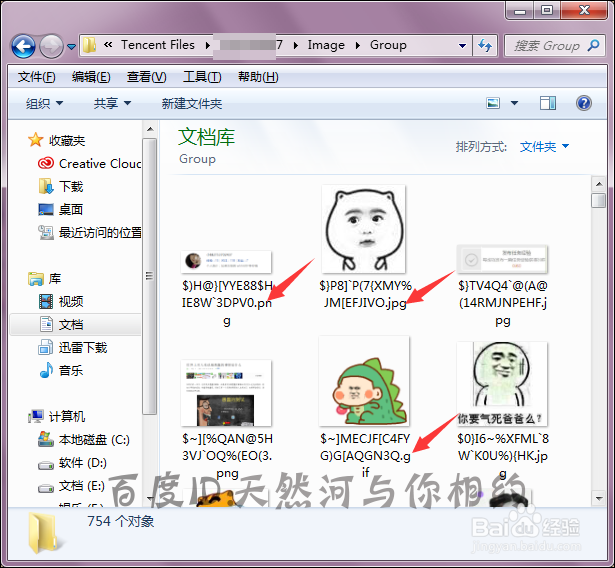The width and height of the screenshot is (615, 568).
Task: Click the 754 个对象 status text
Action: coord(121,521)
